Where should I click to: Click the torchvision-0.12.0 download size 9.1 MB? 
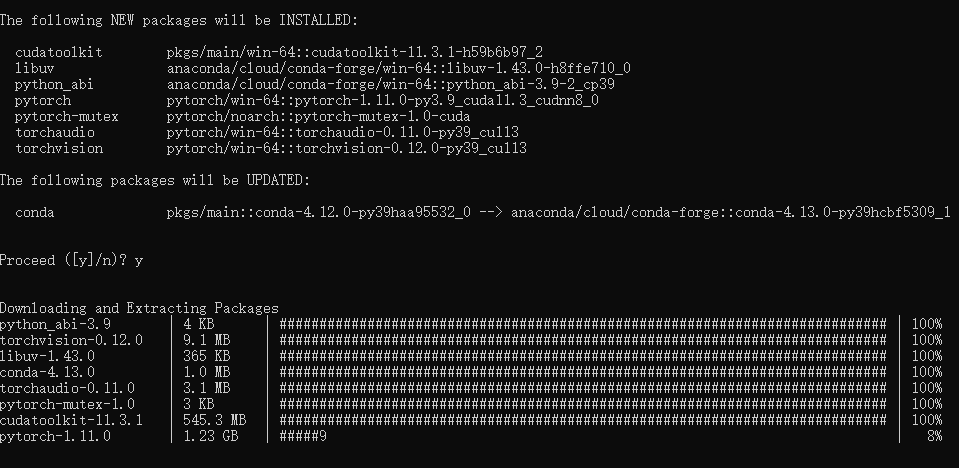tap(206, 340)
